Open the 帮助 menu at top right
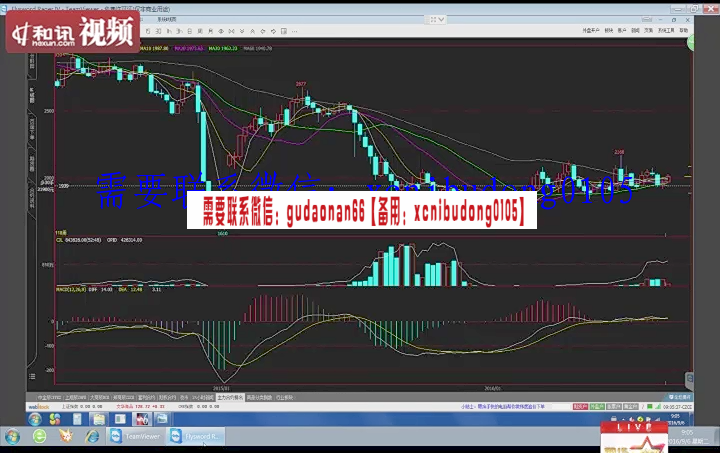The image size is (723, 453). point(683,30)
